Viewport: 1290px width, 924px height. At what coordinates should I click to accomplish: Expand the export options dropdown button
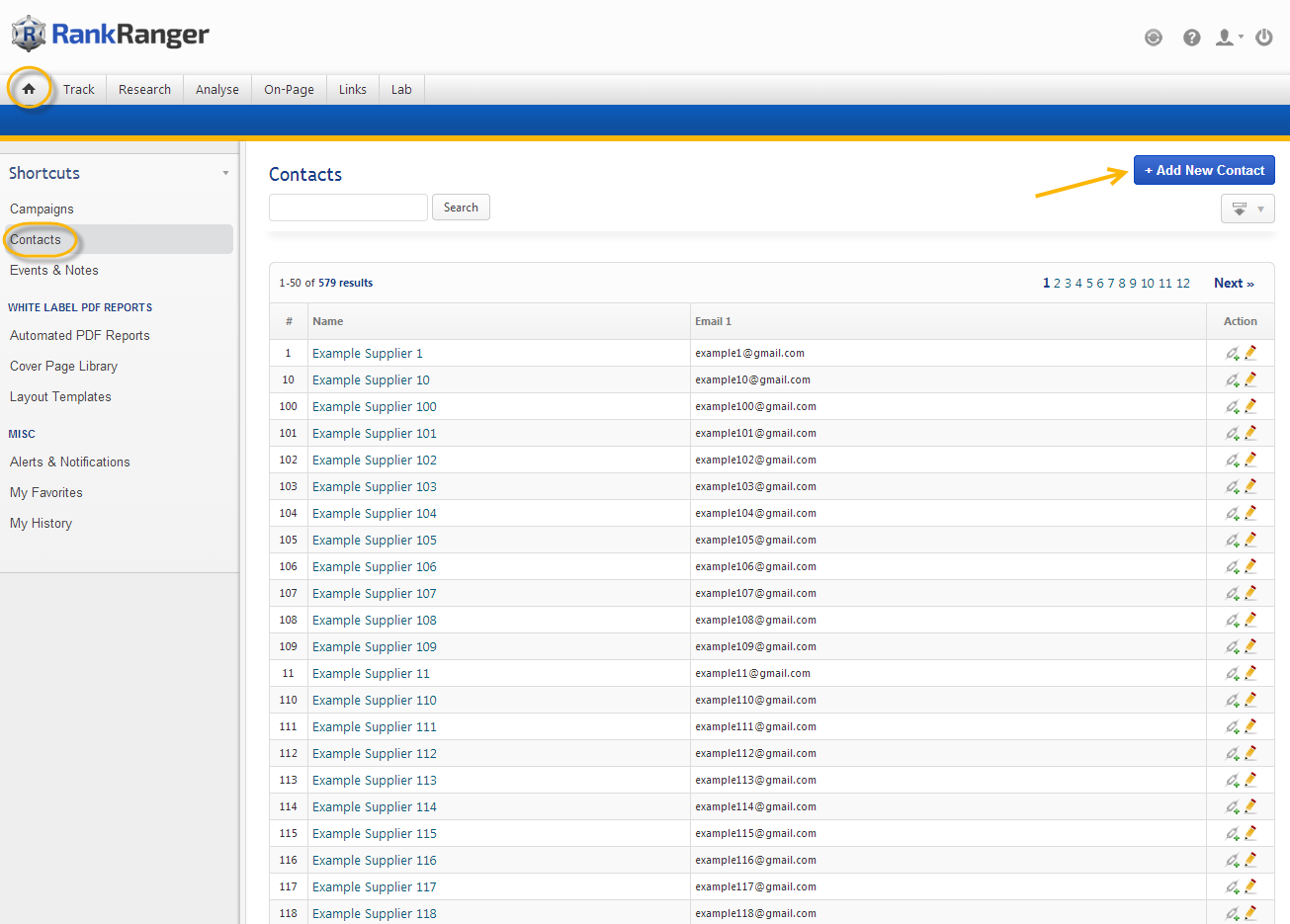click(1247, 209)
